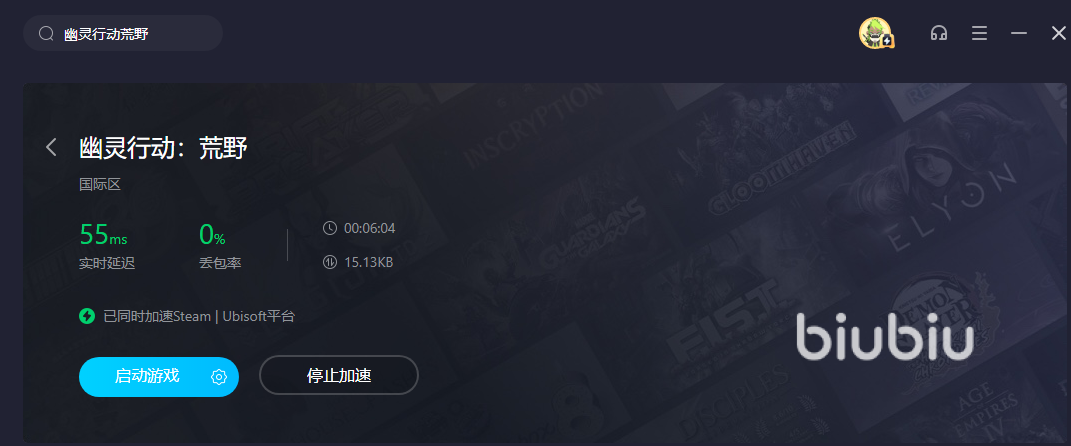
Task: Click the clock icon beside 00:06:04
Action: pos(329,228)
